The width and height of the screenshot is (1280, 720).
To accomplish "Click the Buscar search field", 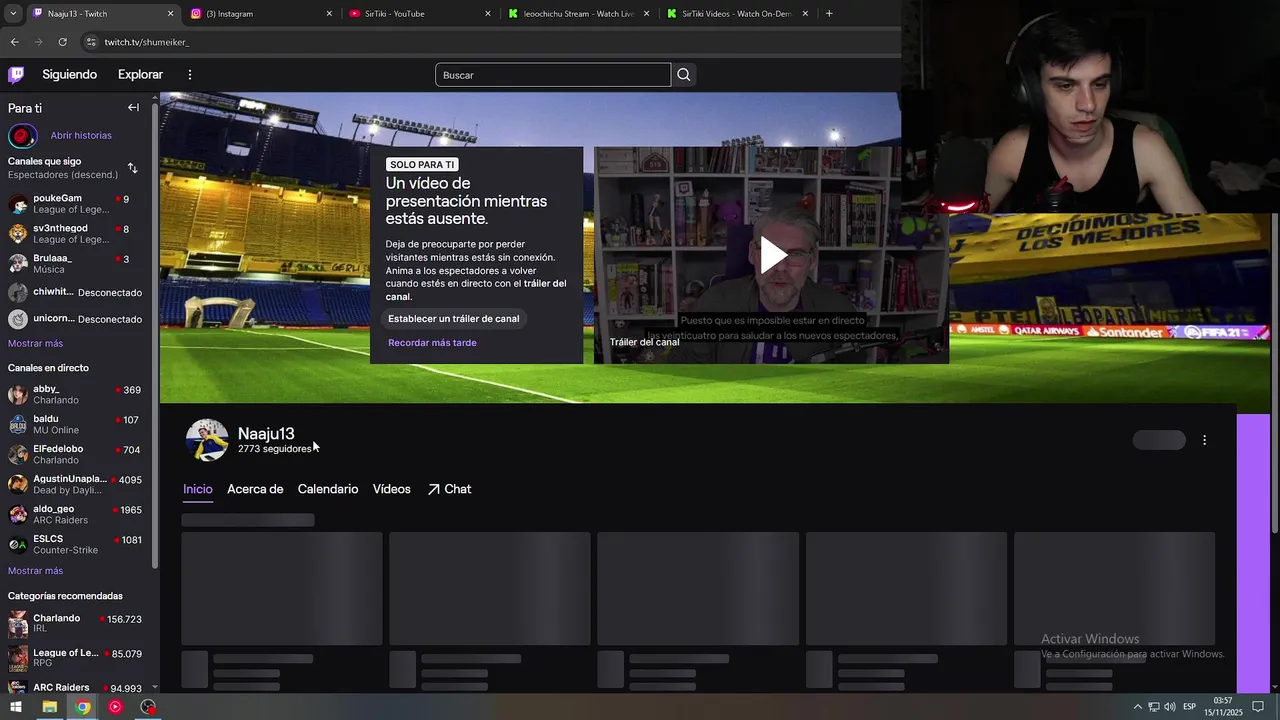I will coord(553,75).
